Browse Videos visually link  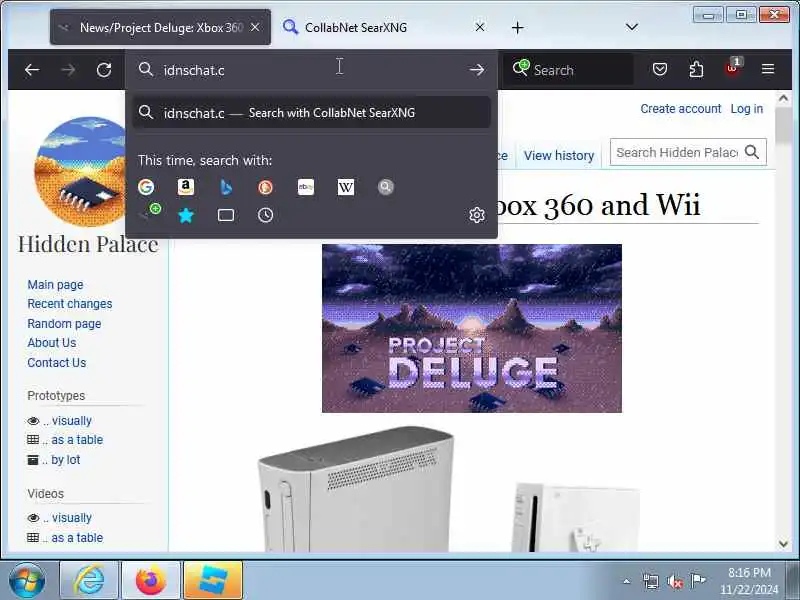coord(71,518)
